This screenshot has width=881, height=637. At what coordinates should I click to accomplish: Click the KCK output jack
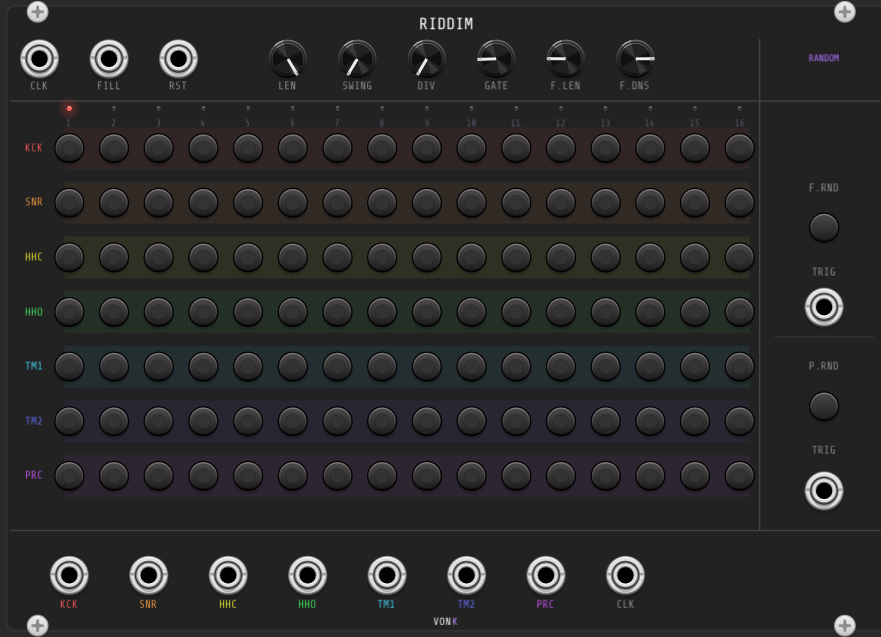tap(69, 575)
